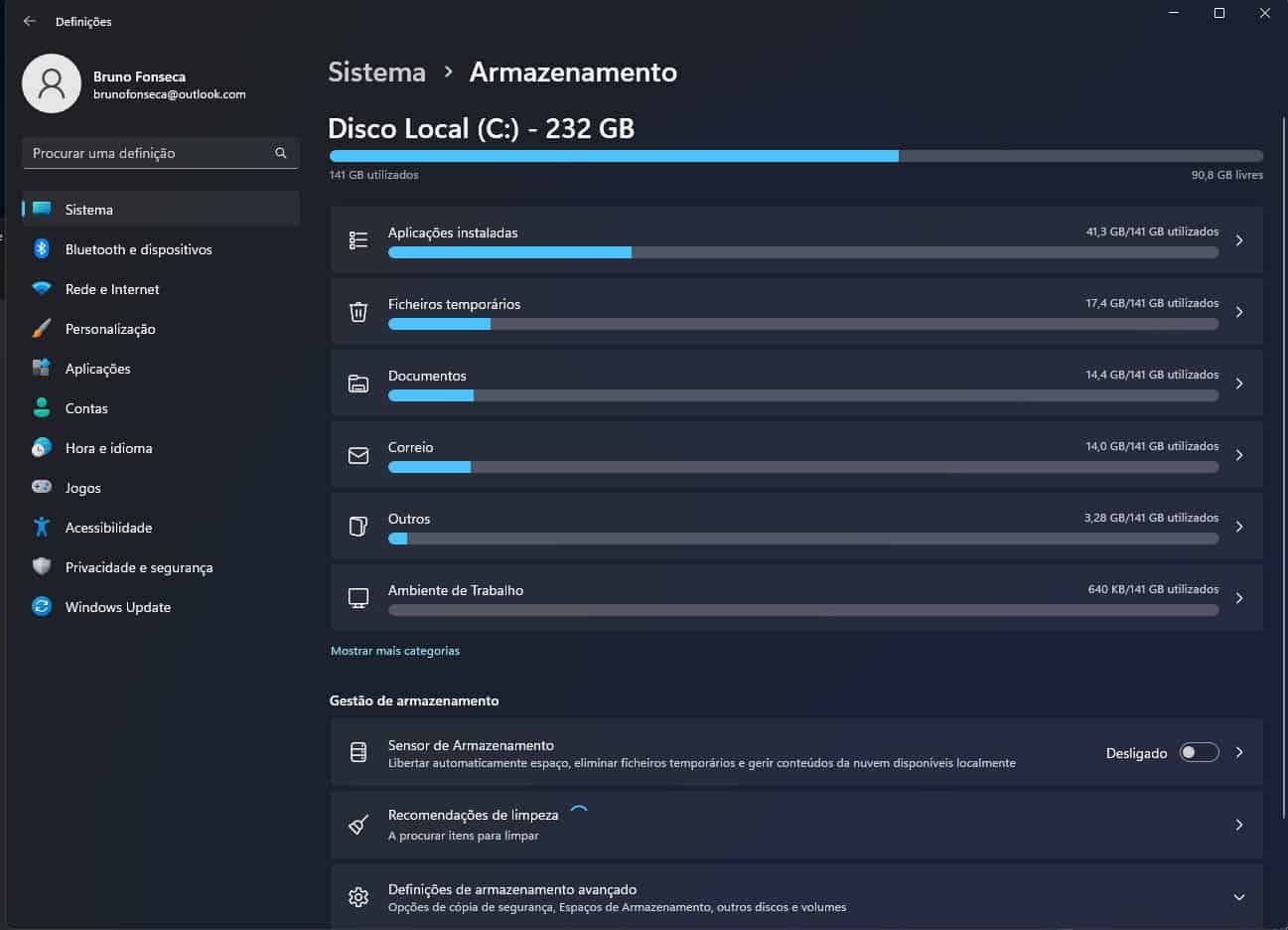Click the Correio envelope icon
Image resolution: width=1288 pixels, height=930 pixels.
(x=358, y=455)
